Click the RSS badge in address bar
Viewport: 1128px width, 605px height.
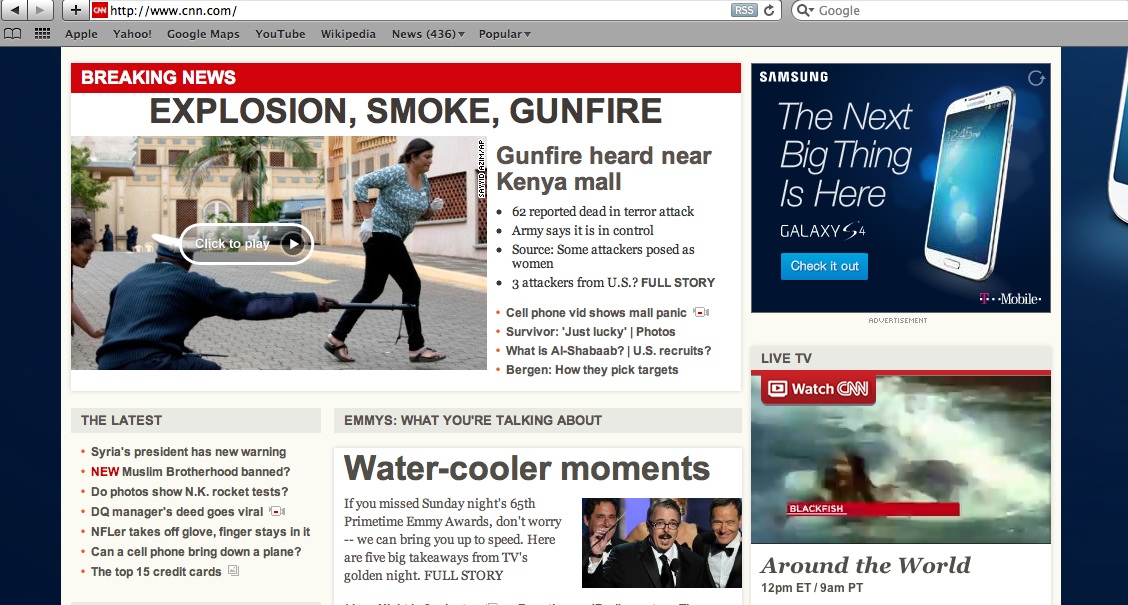coord(744,10)
